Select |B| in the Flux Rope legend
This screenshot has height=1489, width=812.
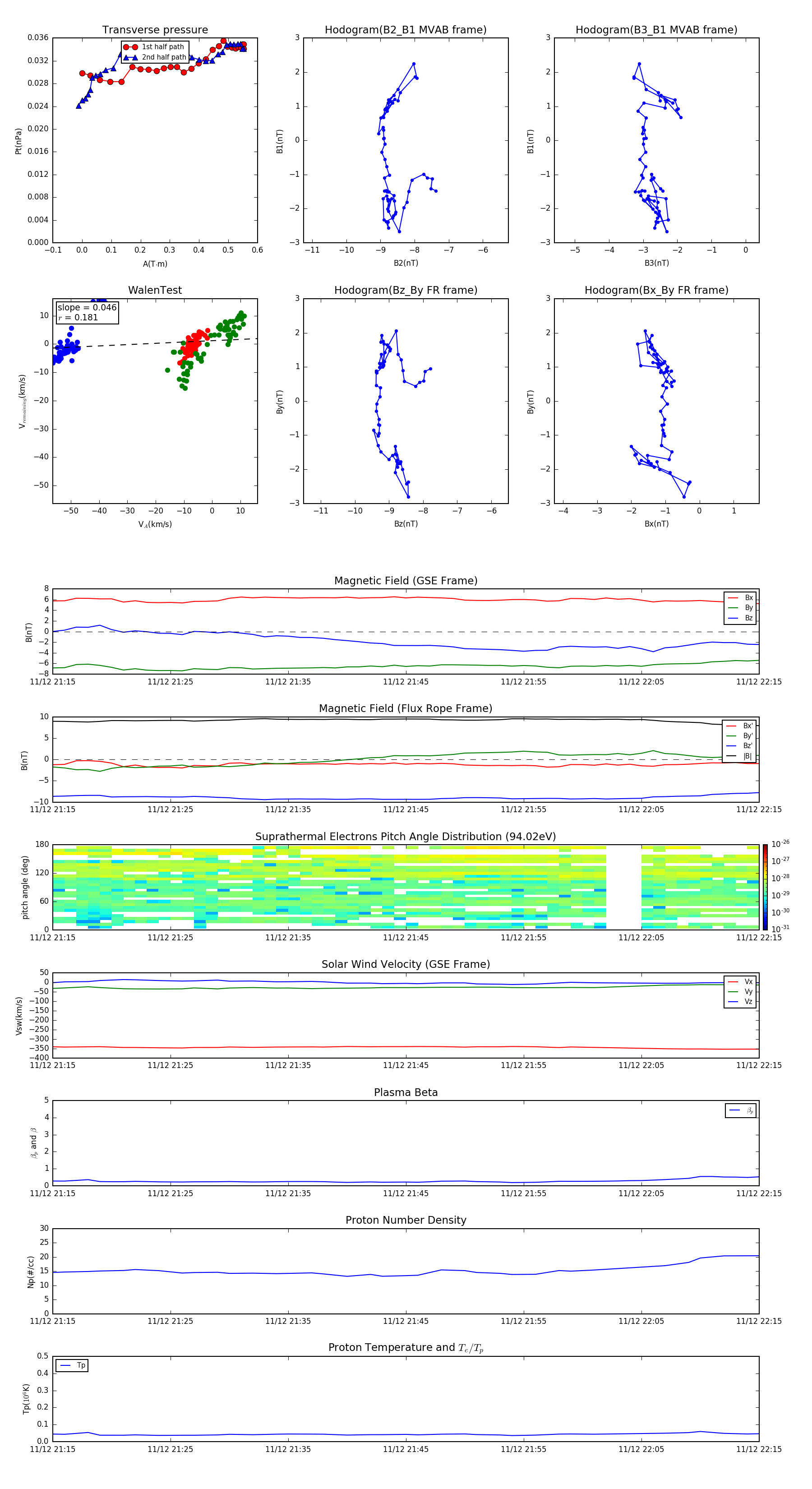pos(740,756)
